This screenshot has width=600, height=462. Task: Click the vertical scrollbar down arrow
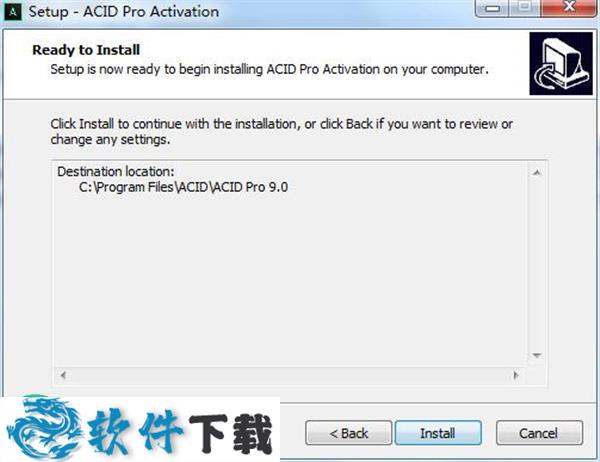point(536,356)
